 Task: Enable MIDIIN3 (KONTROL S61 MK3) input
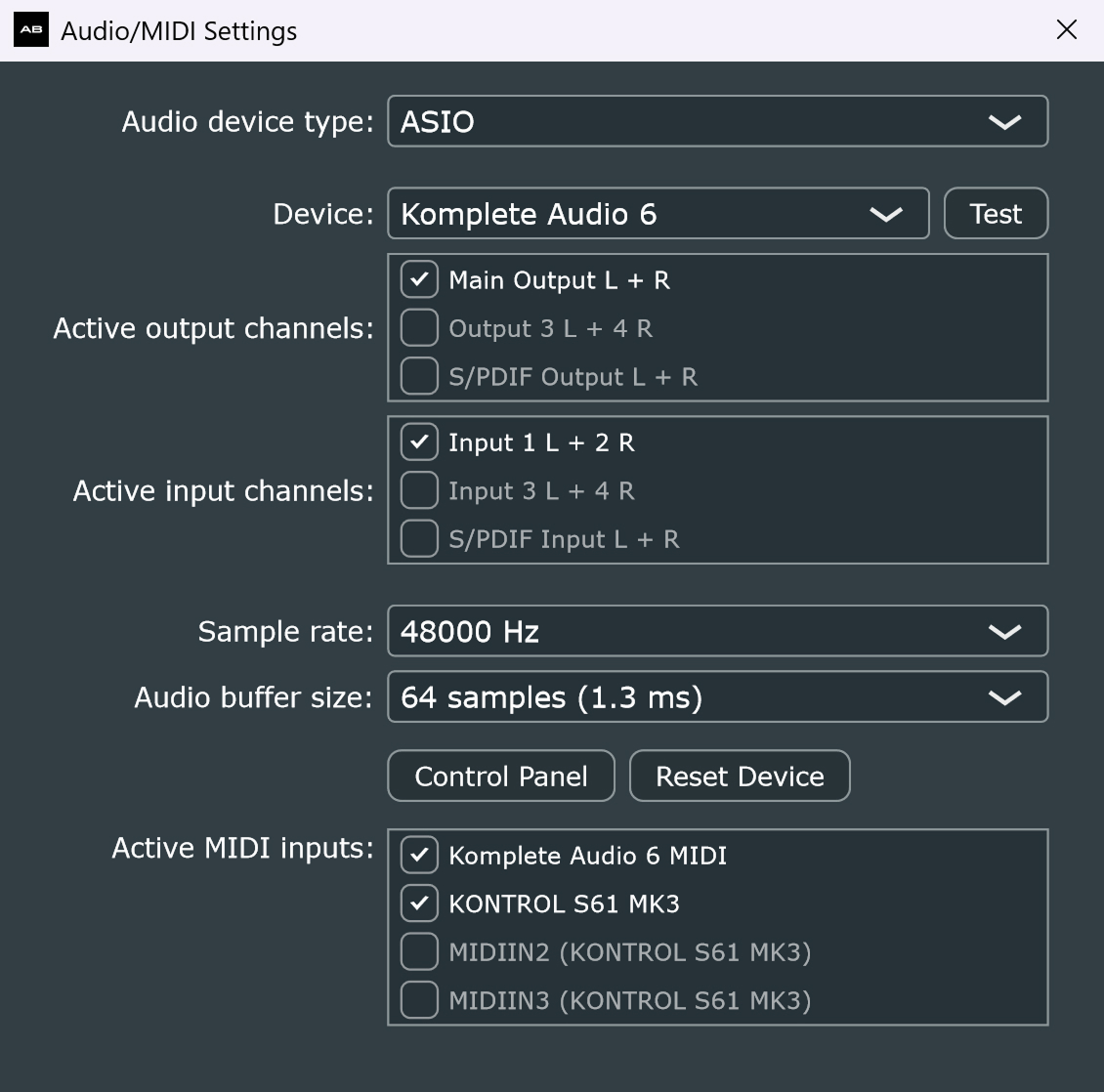[x=419, y=1000]
